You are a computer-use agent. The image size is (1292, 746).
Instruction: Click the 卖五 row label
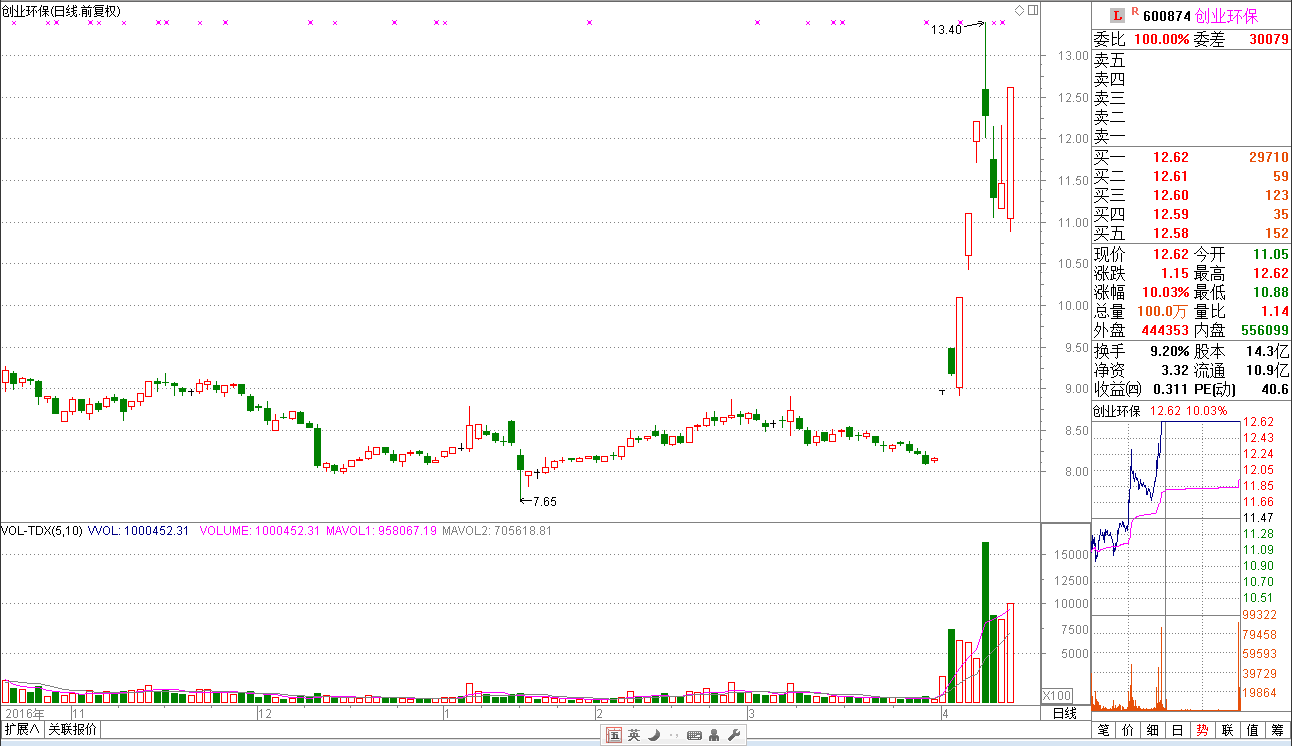click(1110, 60)
